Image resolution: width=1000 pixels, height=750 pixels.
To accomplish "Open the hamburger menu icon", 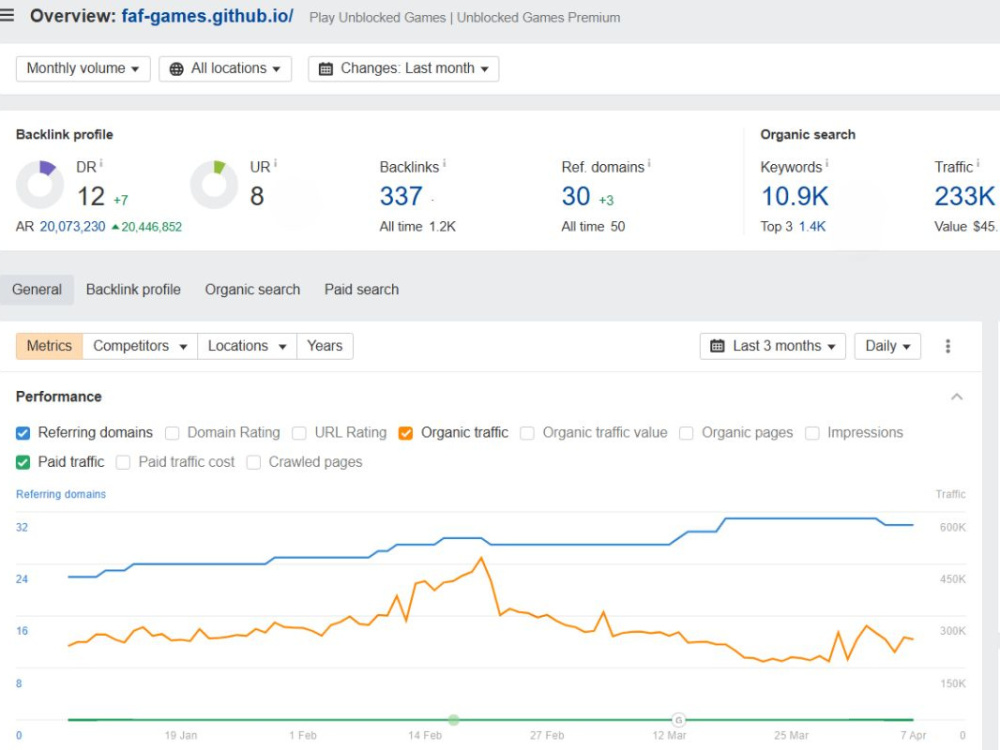I will pyautogui.click(x=6, y=15).
